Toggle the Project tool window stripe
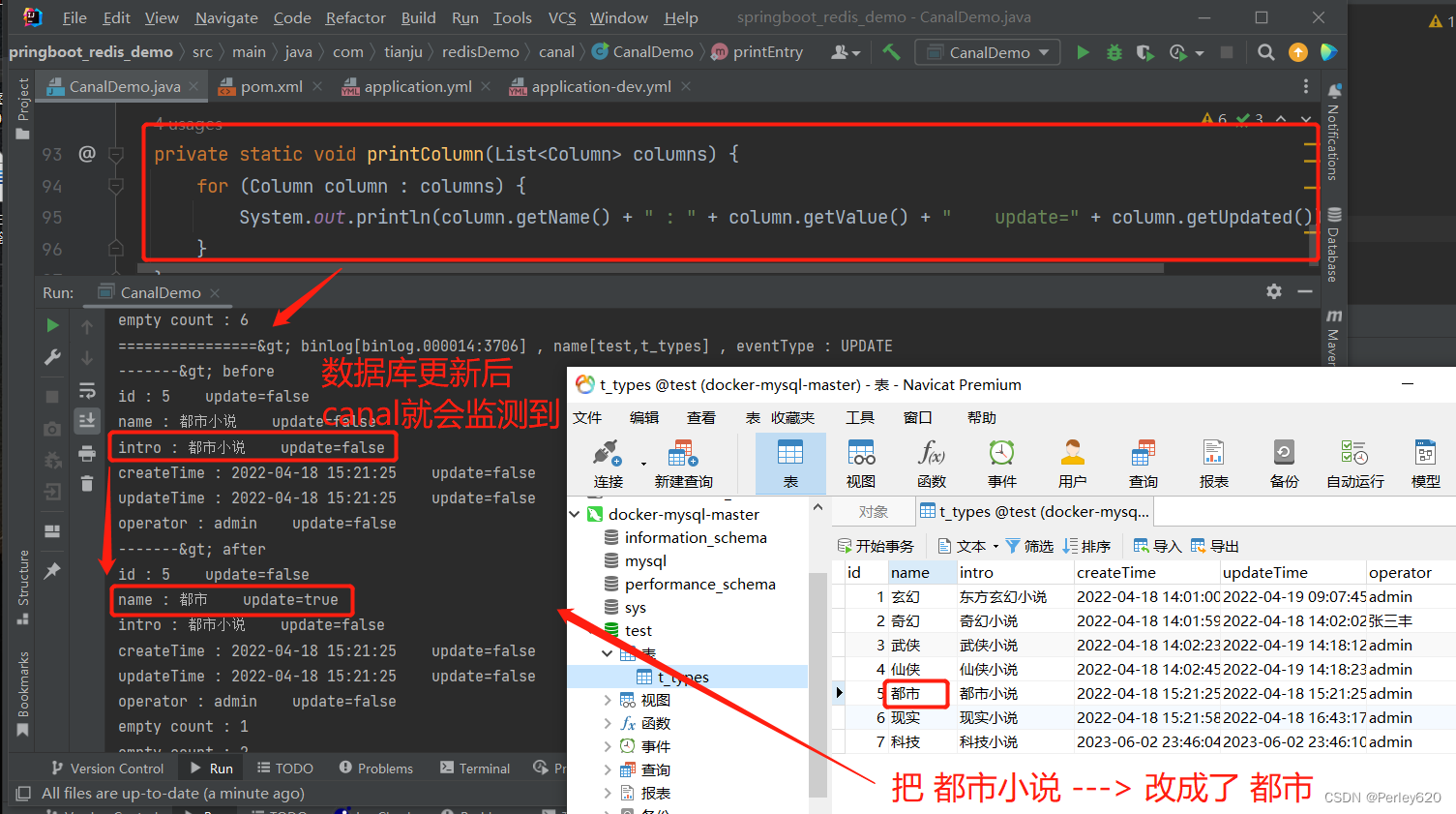The height and width of the screenshot is (814, 1456). pyautogui.click(x=23, y=108)
